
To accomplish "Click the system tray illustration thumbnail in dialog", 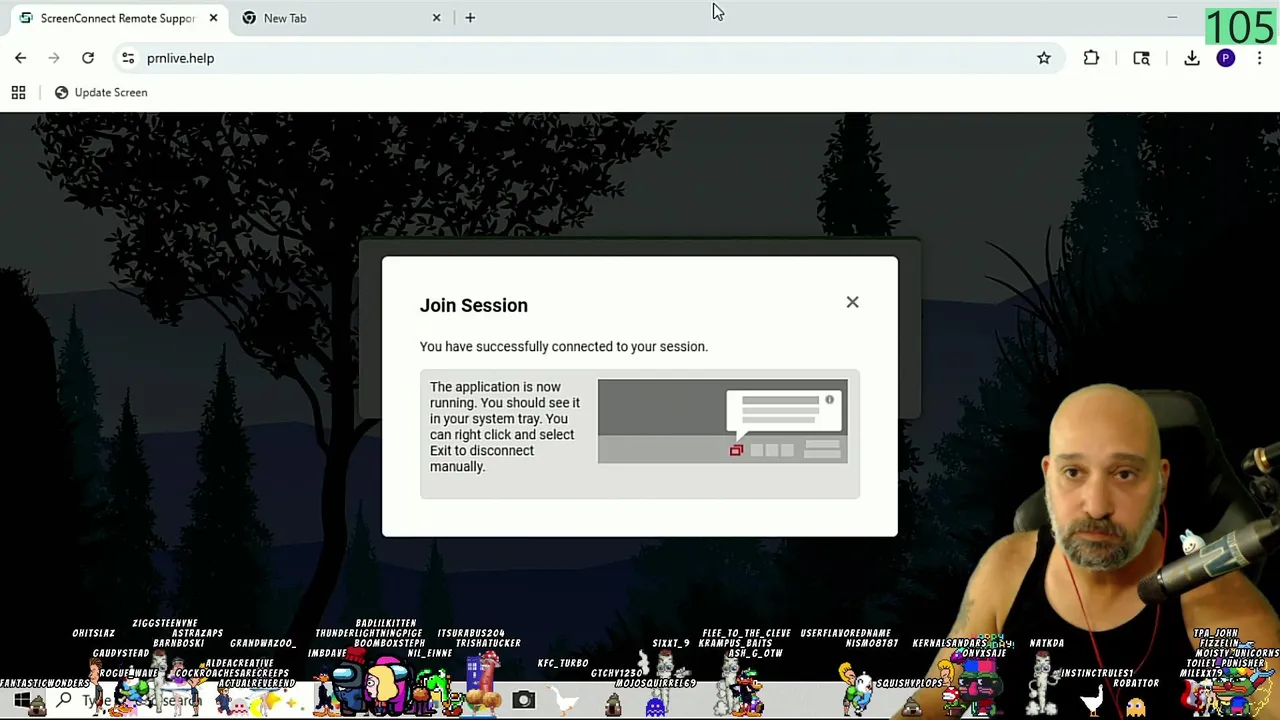I will (x=722, y=421).
